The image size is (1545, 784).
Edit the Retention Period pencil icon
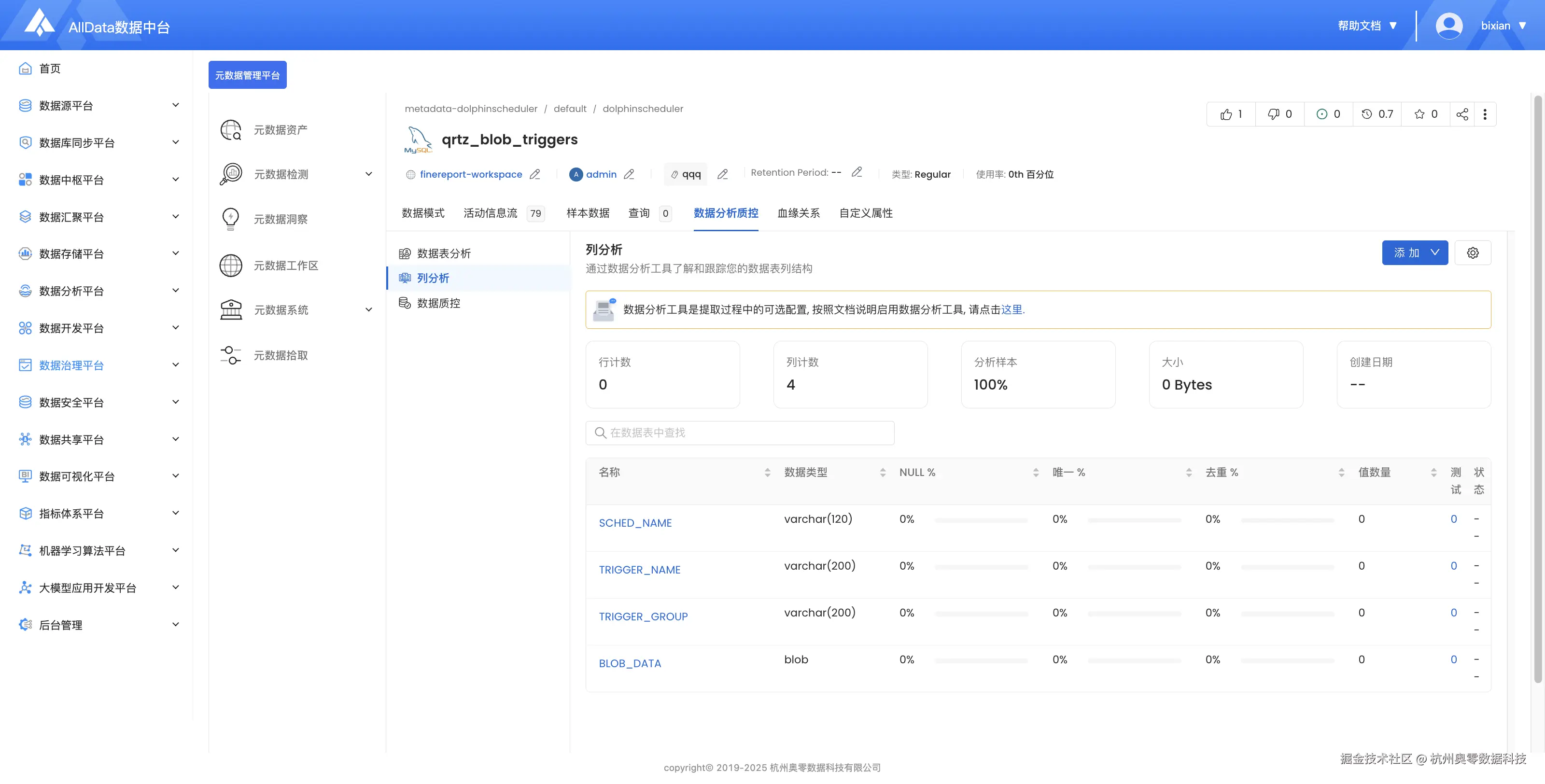pos(857,173)
